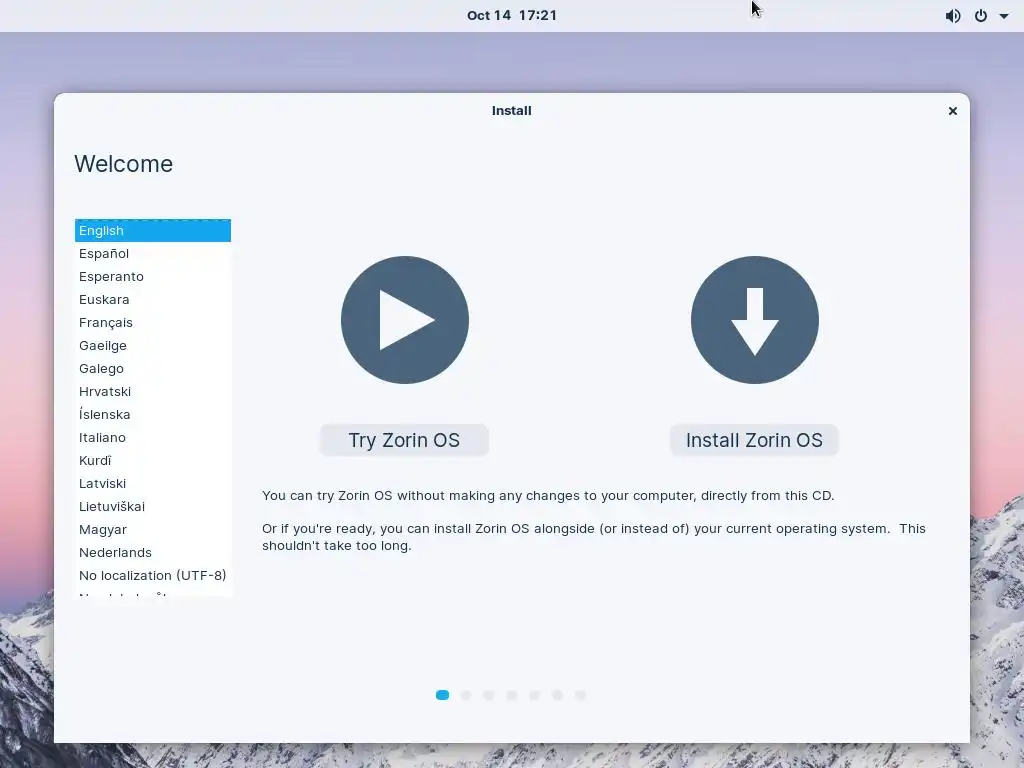Choose Gaeilge in language list
The width and height of the screenshot is (1024, 768).
[x=153, y=345]
